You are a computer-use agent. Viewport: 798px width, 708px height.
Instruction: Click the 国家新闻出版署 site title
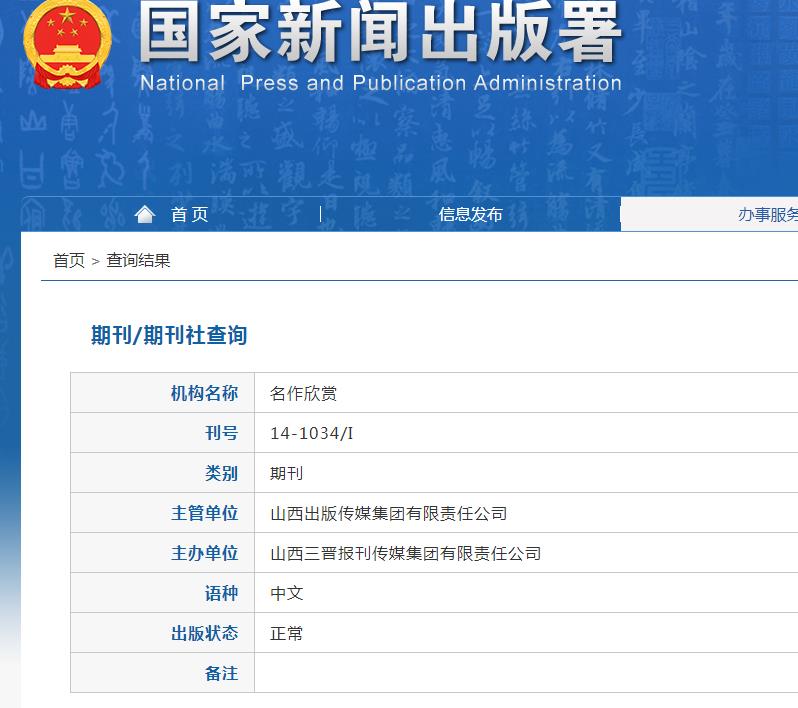(x=380, y=35)
